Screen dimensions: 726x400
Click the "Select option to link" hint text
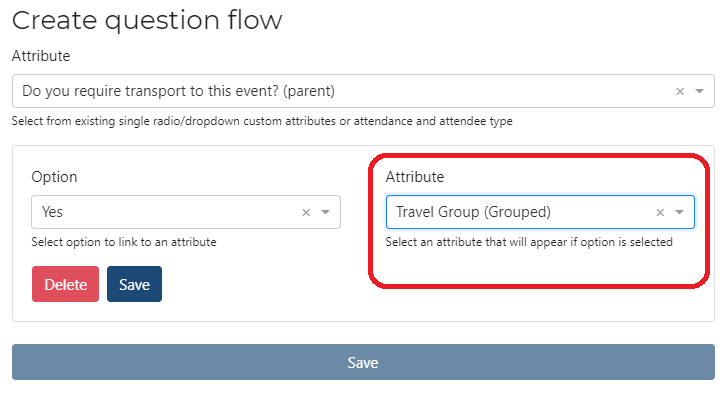coord(124,241)
